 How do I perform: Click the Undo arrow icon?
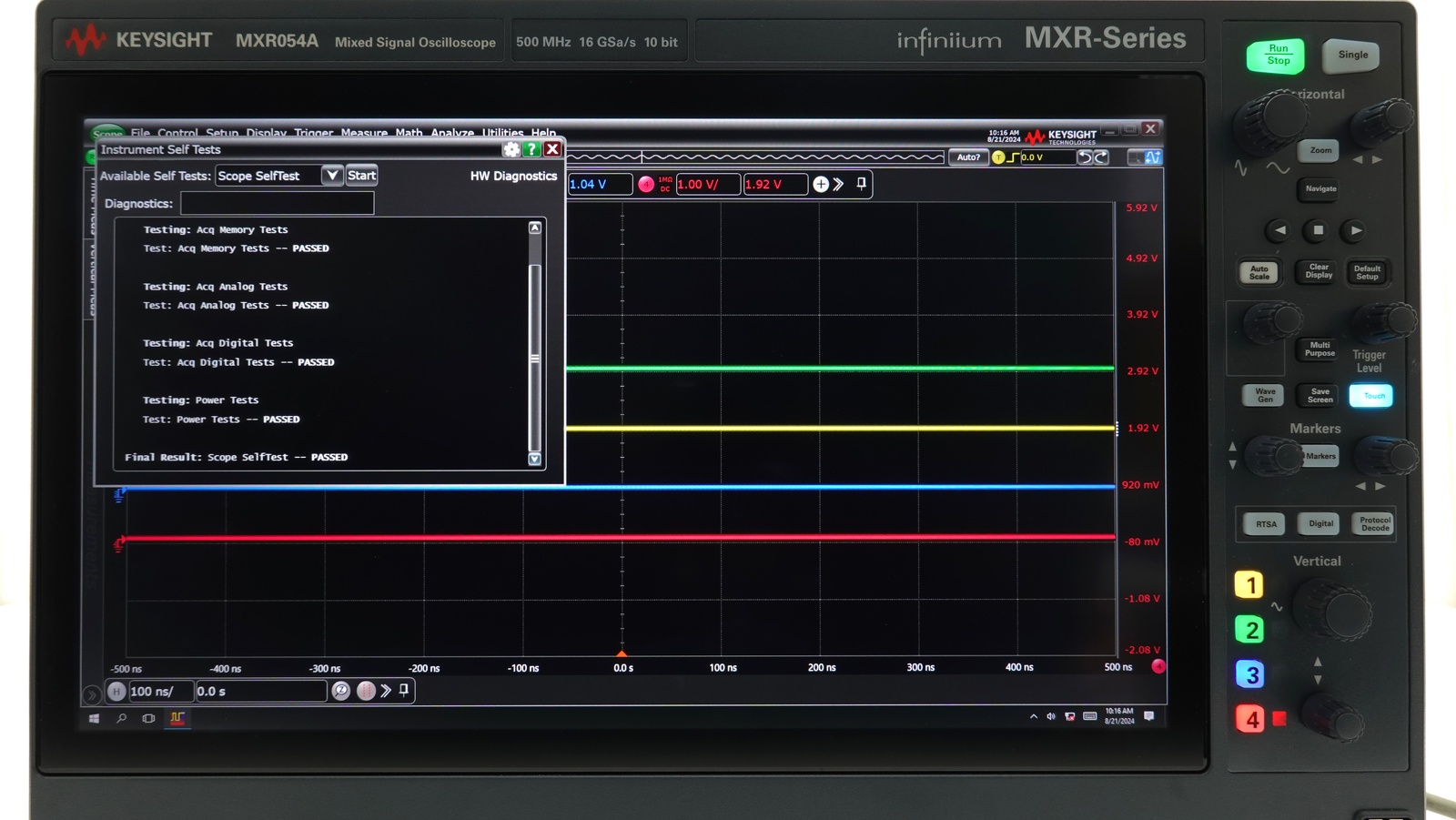click(1085, 157)
